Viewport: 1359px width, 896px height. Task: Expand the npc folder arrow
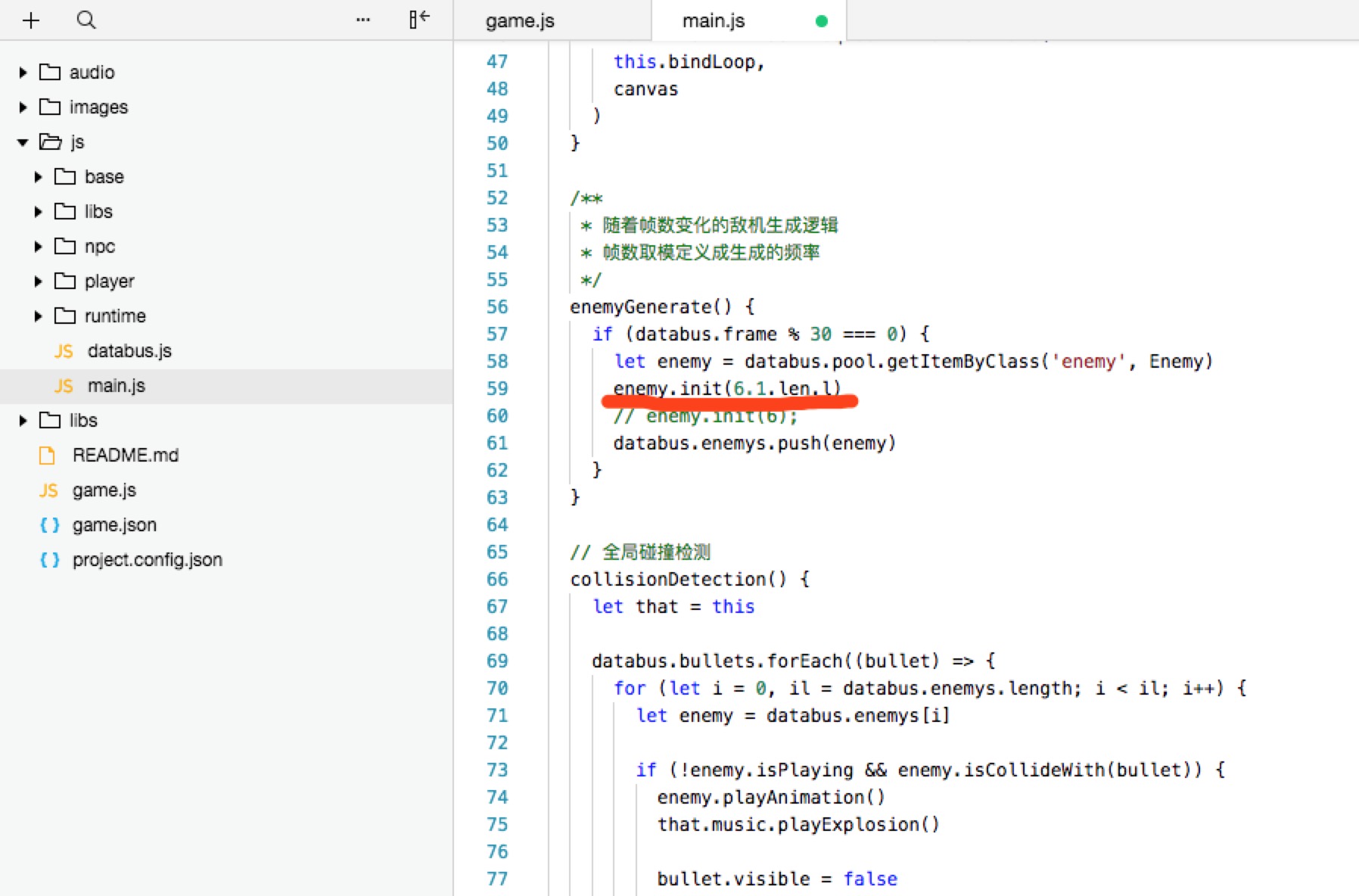38,247
